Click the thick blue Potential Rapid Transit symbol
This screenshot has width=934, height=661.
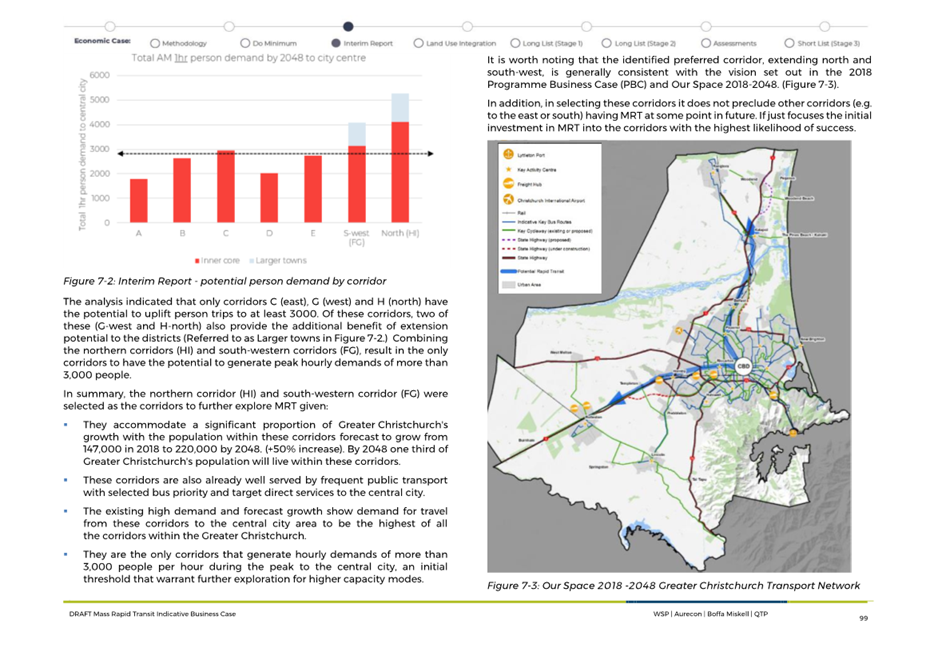(x=509, y=271)
